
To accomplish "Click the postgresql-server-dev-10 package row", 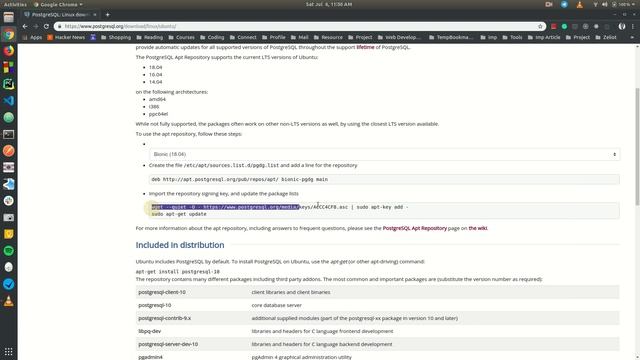I will pyautogui.click(x=378, y=344).
